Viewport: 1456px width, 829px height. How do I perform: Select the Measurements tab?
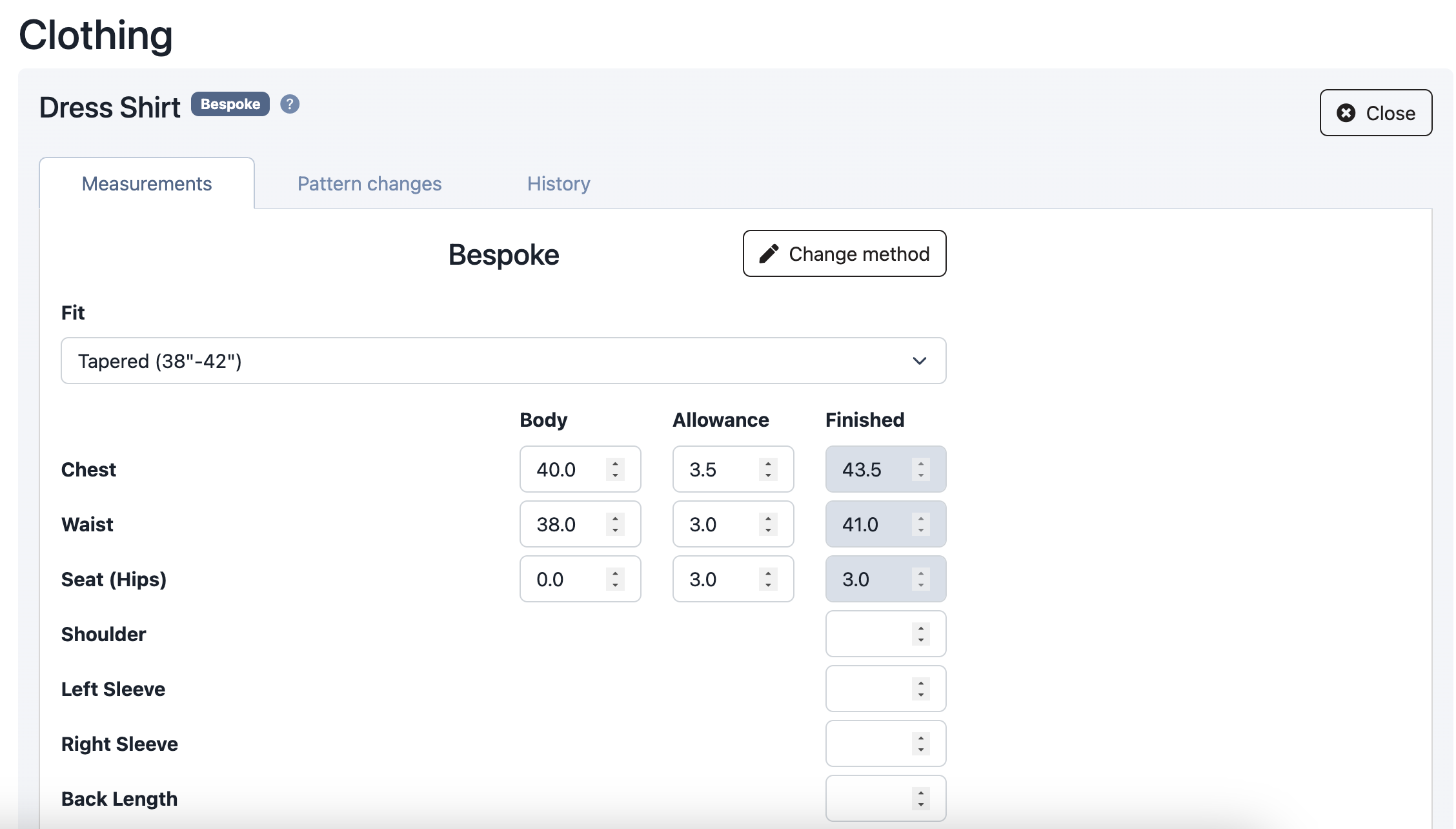pyautogui.click(x=147, y=184)
